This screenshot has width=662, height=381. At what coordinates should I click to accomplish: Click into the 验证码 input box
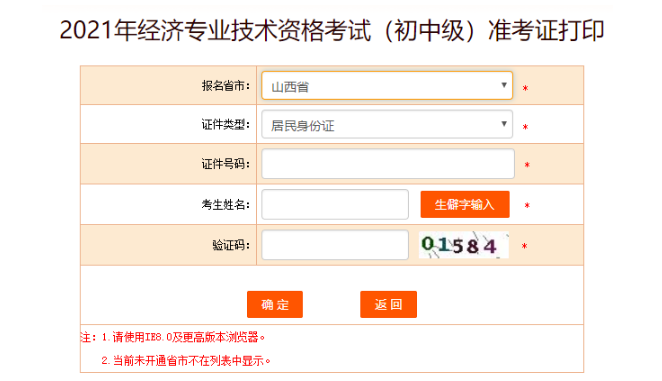(x=335, y=245)
